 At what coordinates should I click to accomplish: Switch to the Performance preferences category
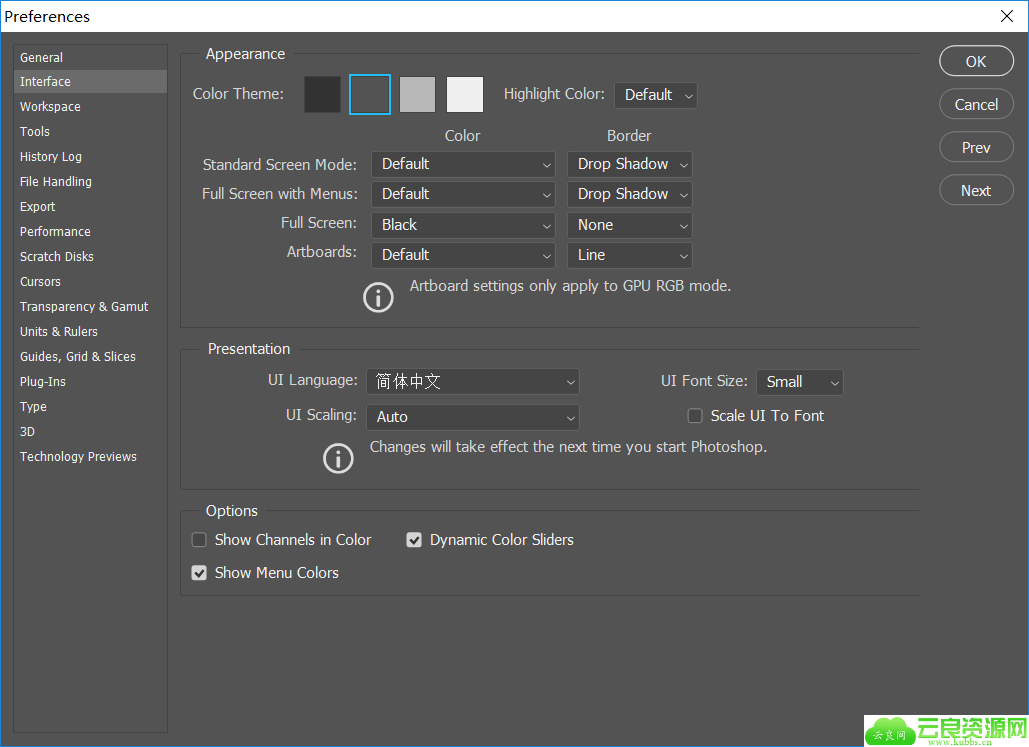point(55,232)
